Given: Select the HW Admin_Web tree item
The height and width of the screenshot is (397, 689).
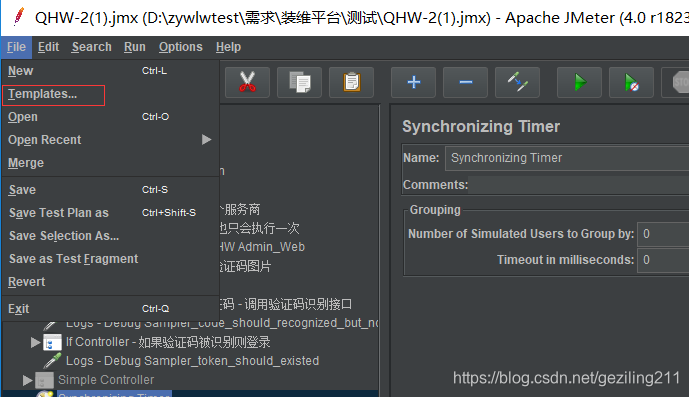Looking at the screenshot, I should [262, 247].
